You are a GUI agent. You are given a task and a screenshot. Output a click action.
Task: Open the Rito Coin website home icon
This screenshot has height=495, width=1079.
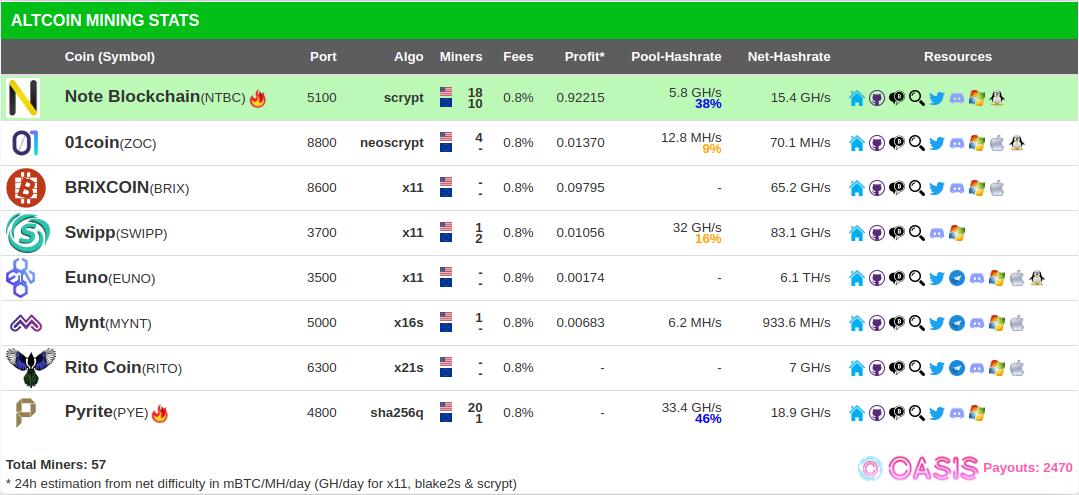(857, 368)
